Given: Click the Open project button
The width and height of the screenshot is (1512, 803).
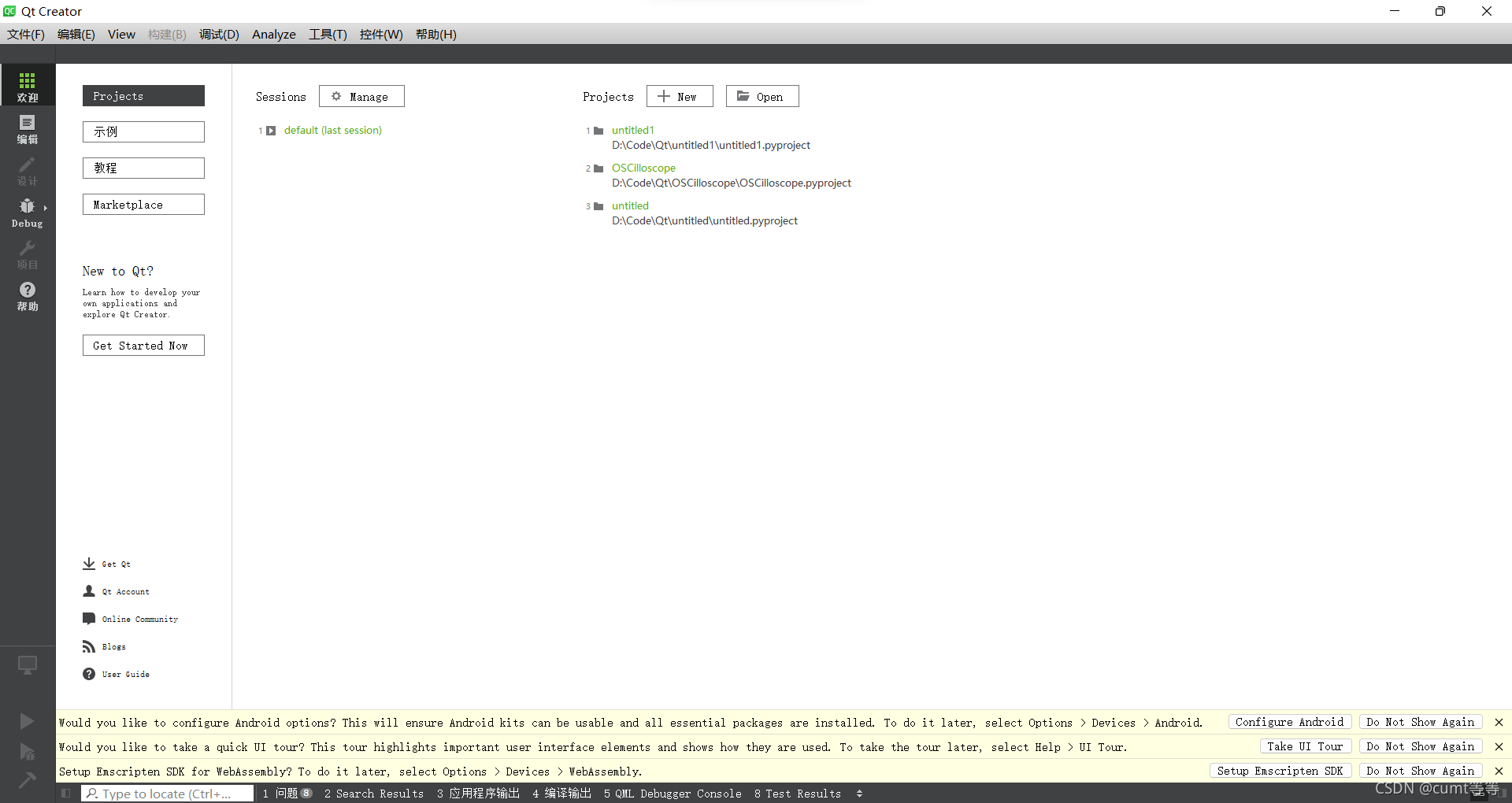Looking at the screenshot, I should [x=762, y=96].
